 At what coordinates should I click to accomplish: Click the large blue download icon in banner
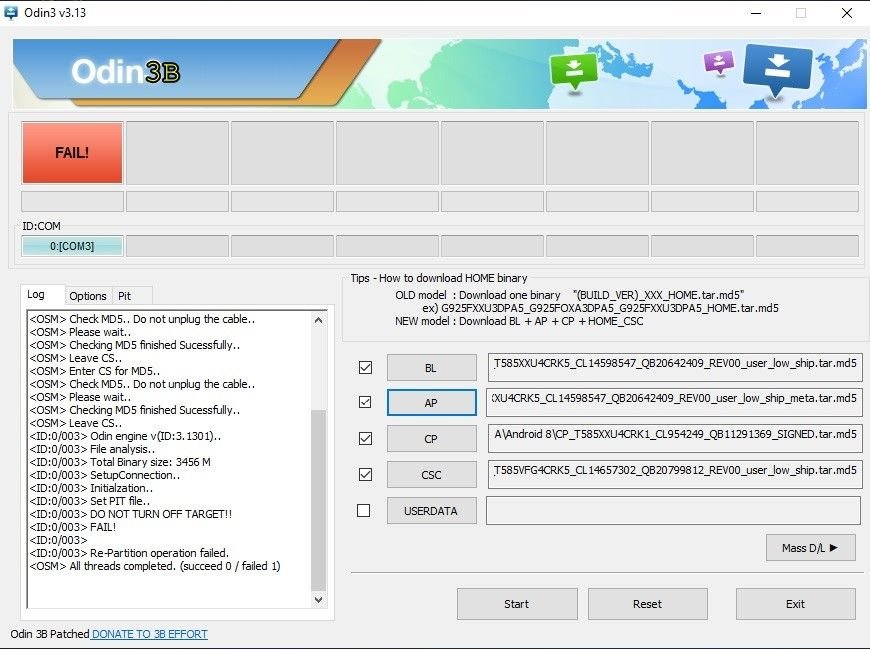pos(777,69)
